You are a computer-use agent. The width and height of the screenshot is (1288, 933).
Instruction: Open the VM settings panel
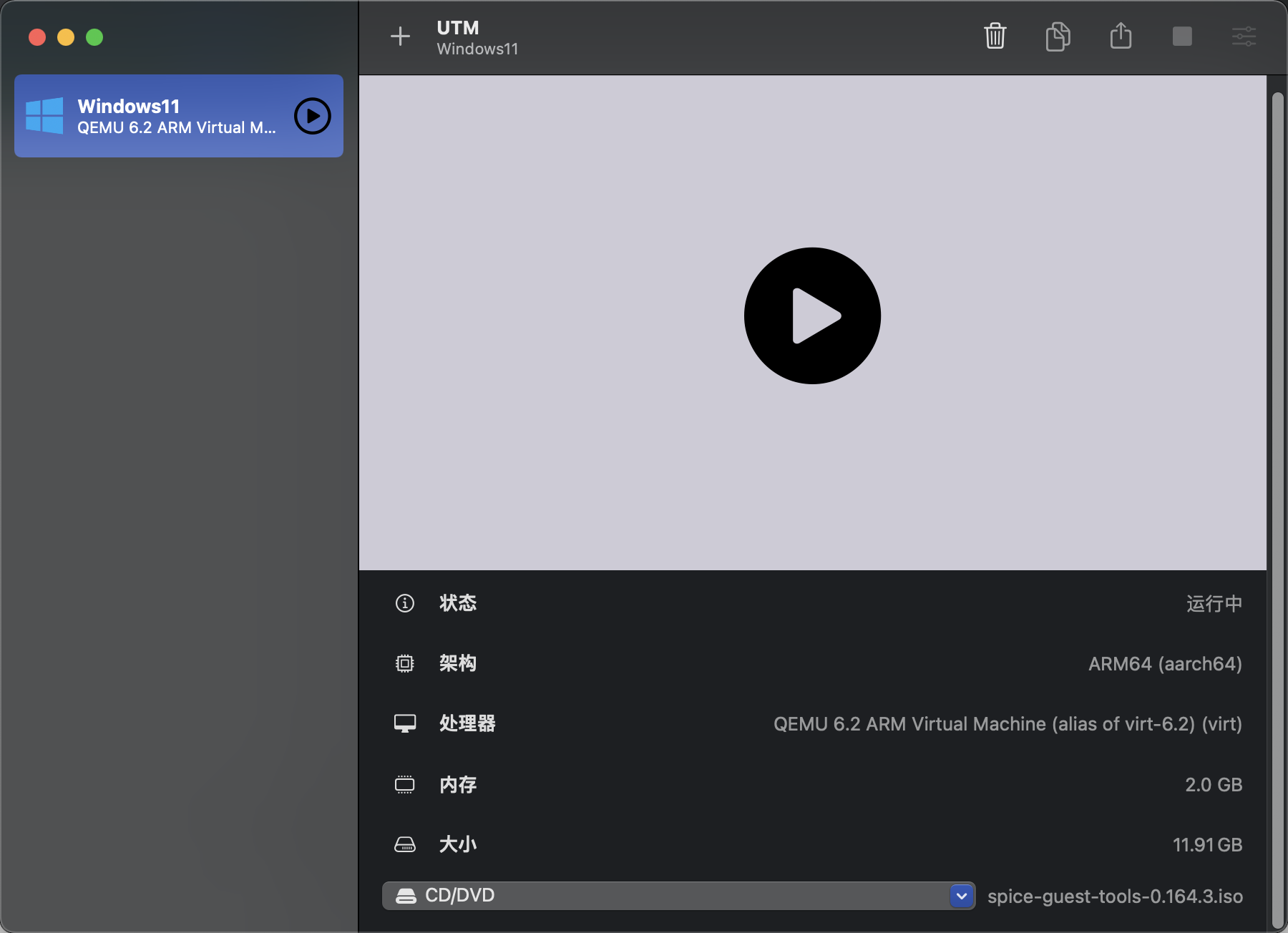[1244, 36]
